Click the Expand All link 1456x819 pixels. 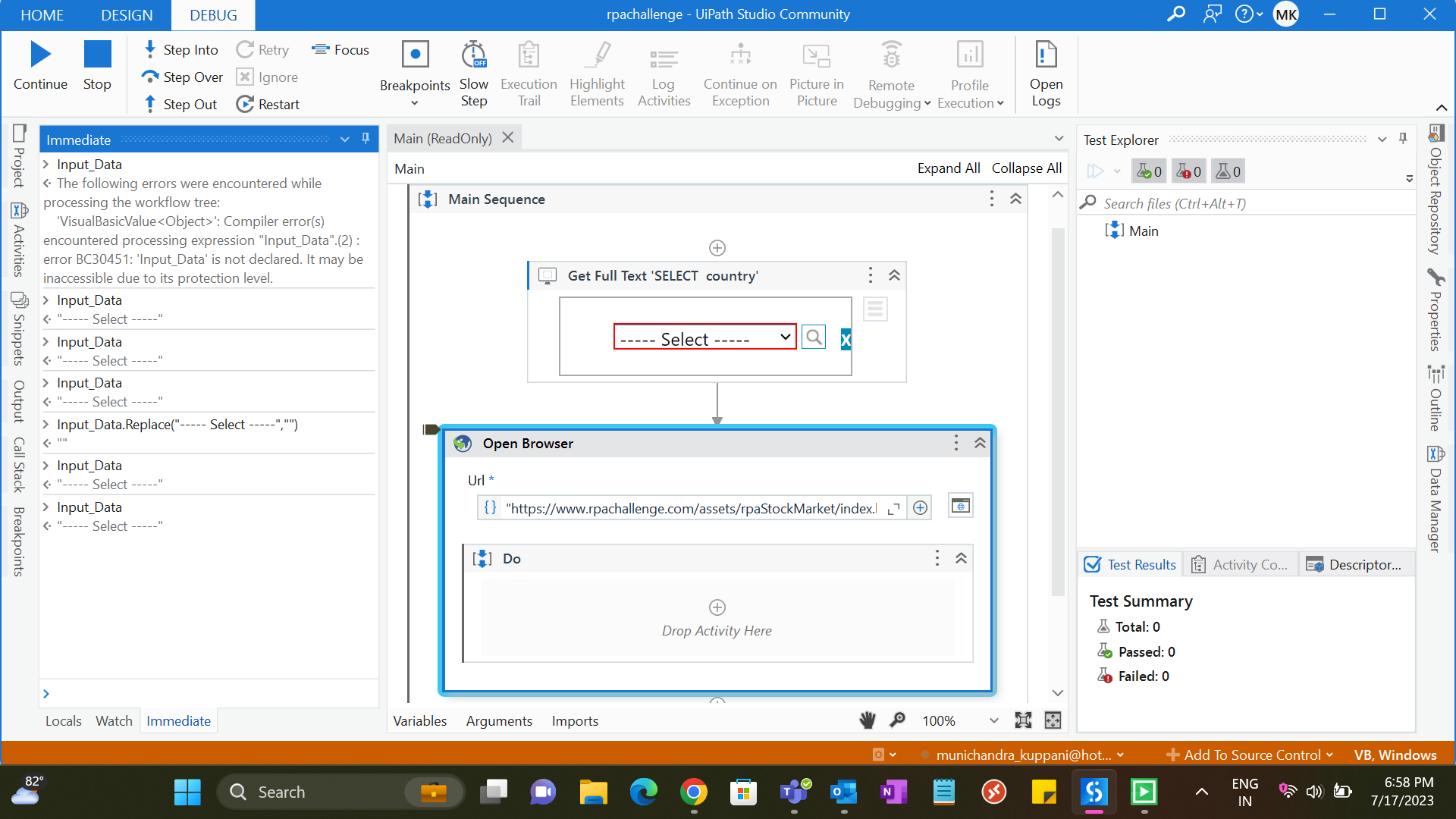948,168
